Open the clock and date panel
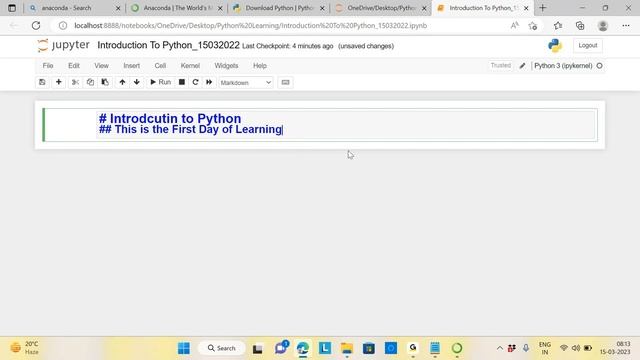This screenshot has width=640, height=360. coord(615,348)
